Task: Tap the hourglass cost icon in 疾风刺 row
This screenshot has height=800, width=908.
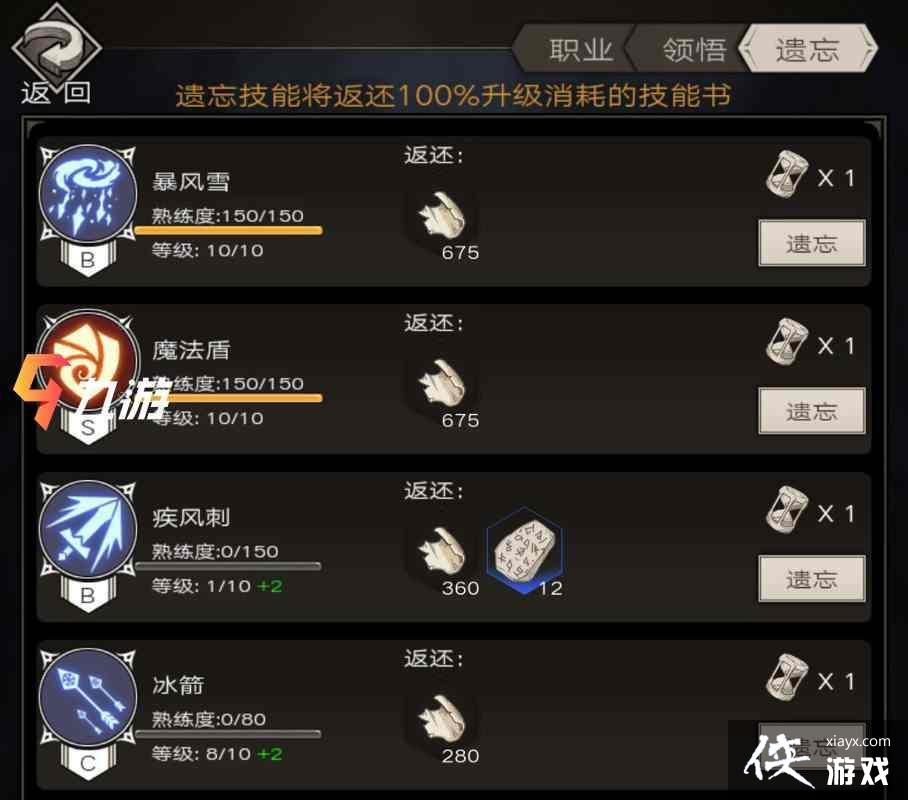Action: pyautogui.click(x=787, y=510)
